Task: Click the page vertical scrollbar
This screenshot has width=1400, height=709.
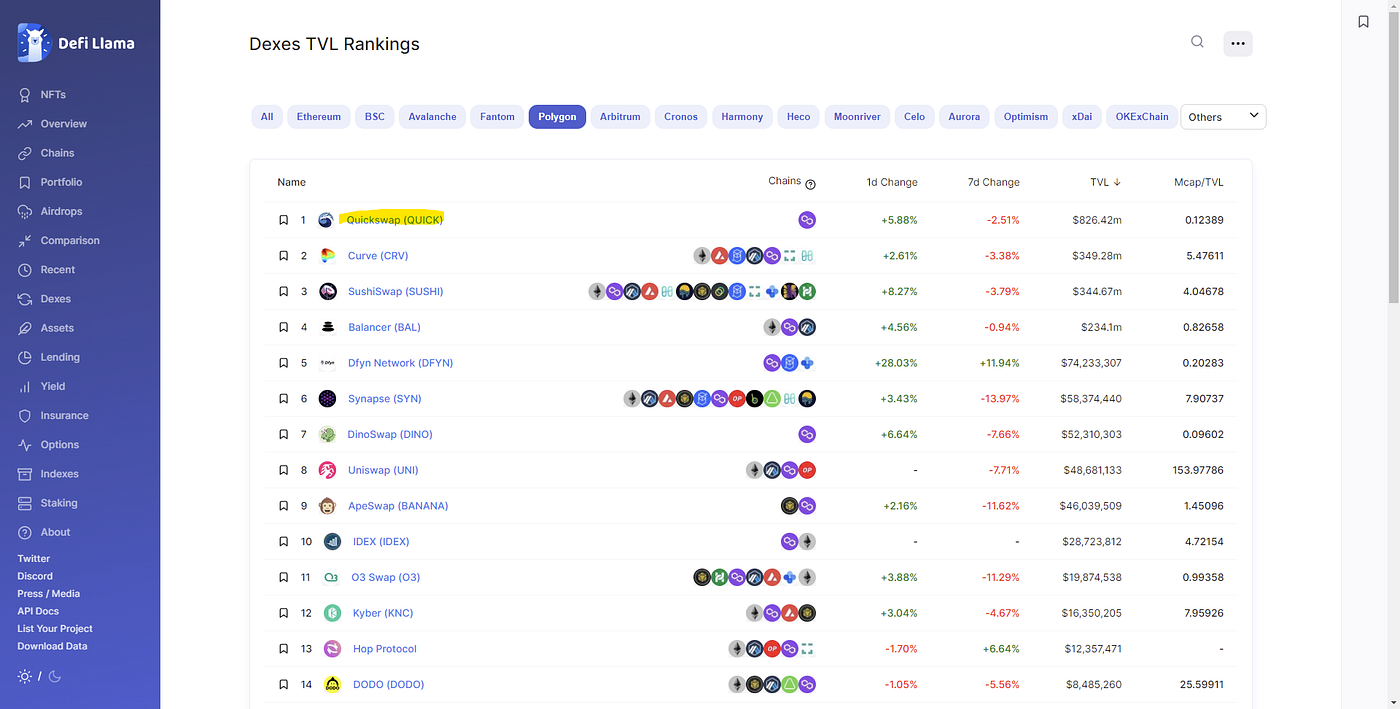Action: (x=1393, y=155)
